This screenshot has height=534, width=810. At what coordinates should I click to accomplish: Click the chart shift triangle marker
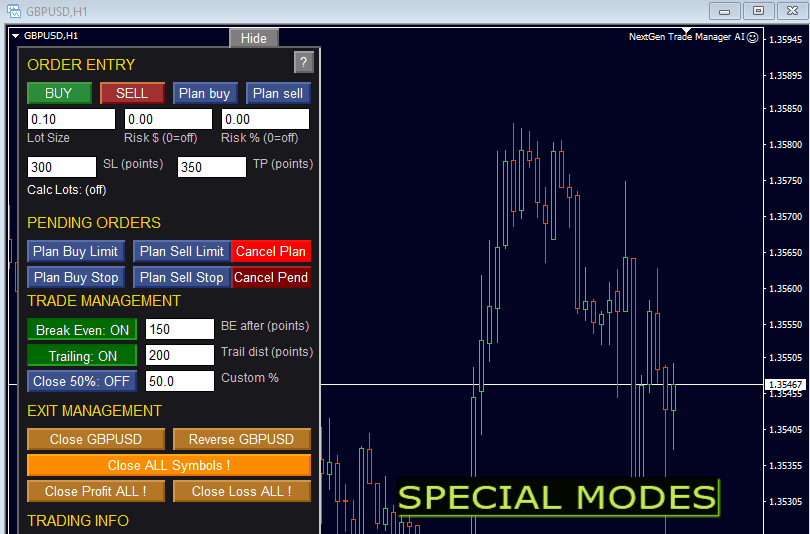point(686,30)
